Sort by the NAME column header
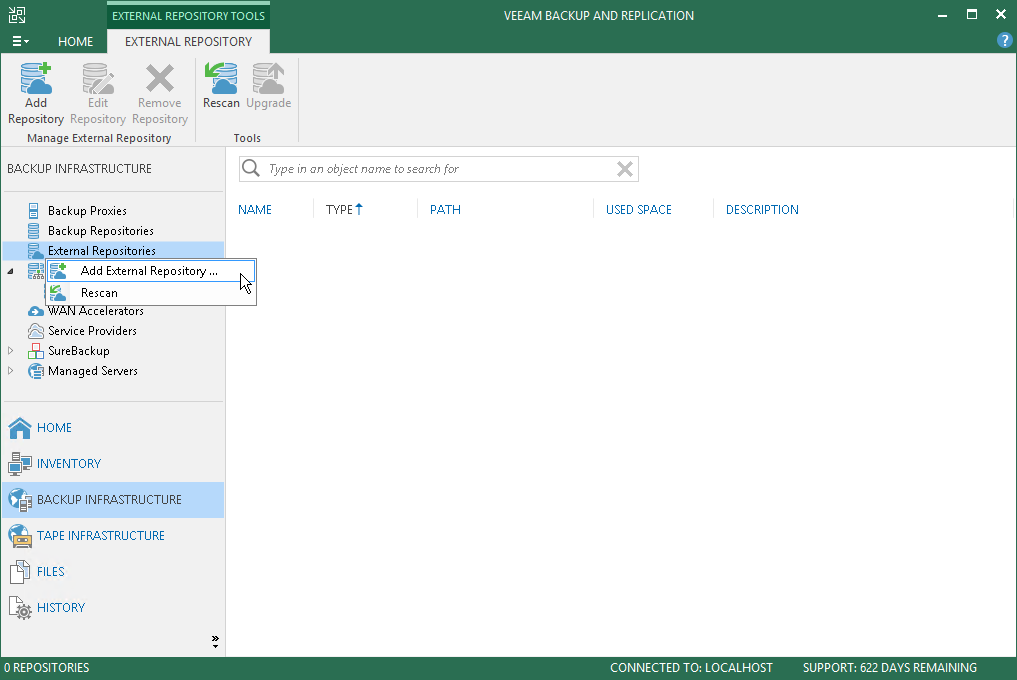Viewport: 1017px width, 680px height. 255,210
